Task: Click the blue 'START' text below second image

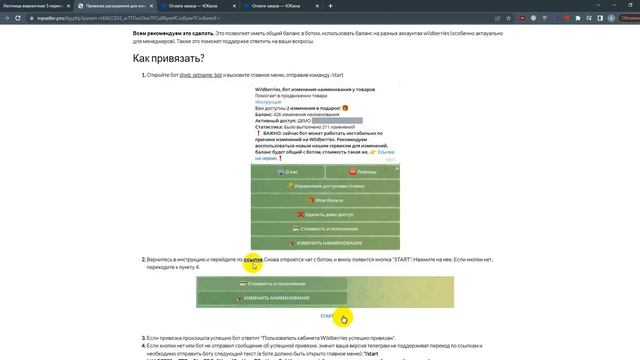Action: click(x=327, y=316)
